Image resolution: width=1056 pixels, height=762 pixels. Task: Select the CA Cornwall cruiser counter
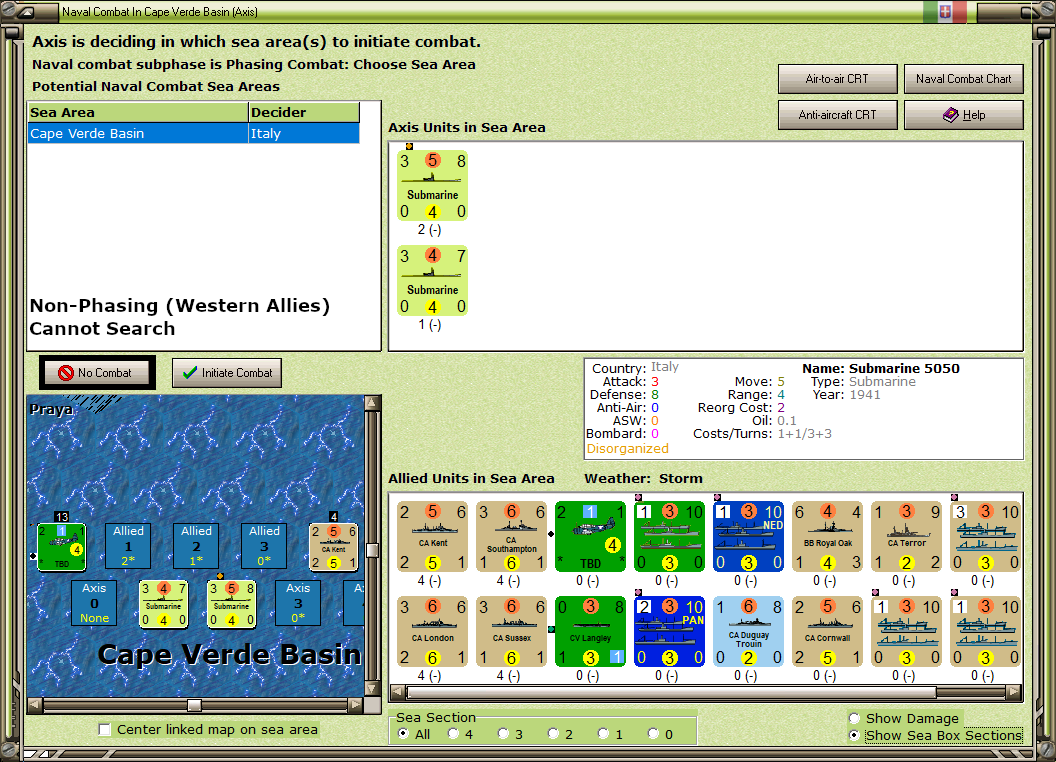pos(828,631)
